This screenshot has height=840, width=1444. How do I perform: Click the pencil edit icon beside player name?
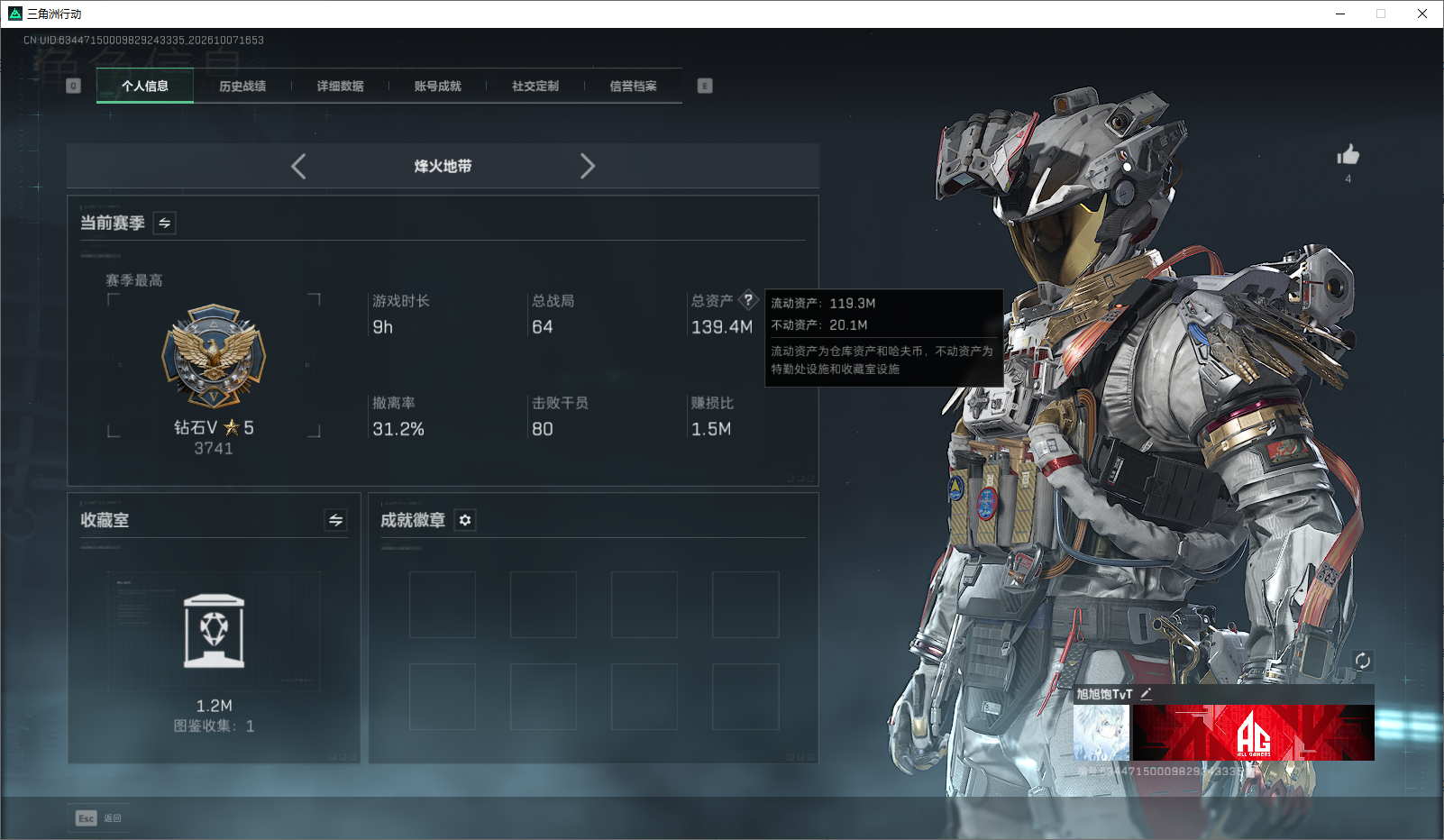pos(1146,694)
